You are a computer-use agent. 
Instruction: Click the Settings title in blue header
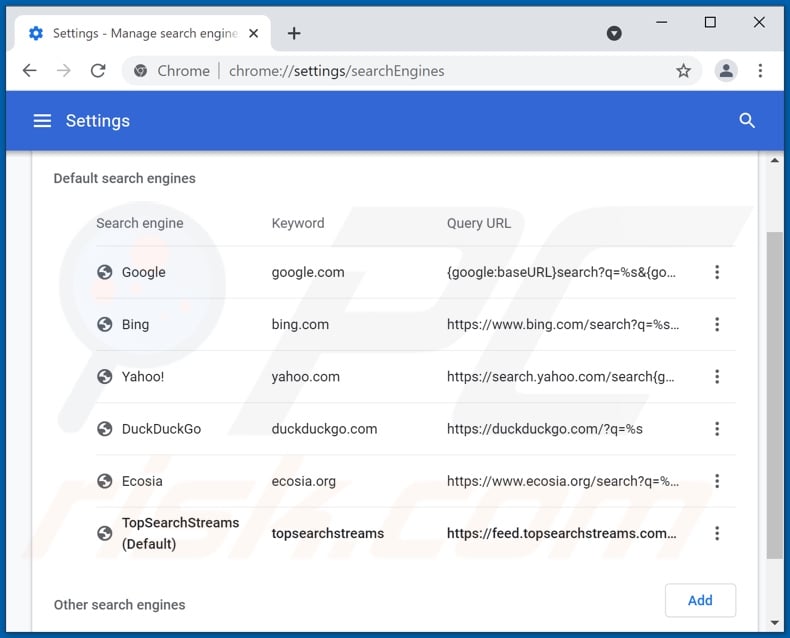tap(98, 121)
